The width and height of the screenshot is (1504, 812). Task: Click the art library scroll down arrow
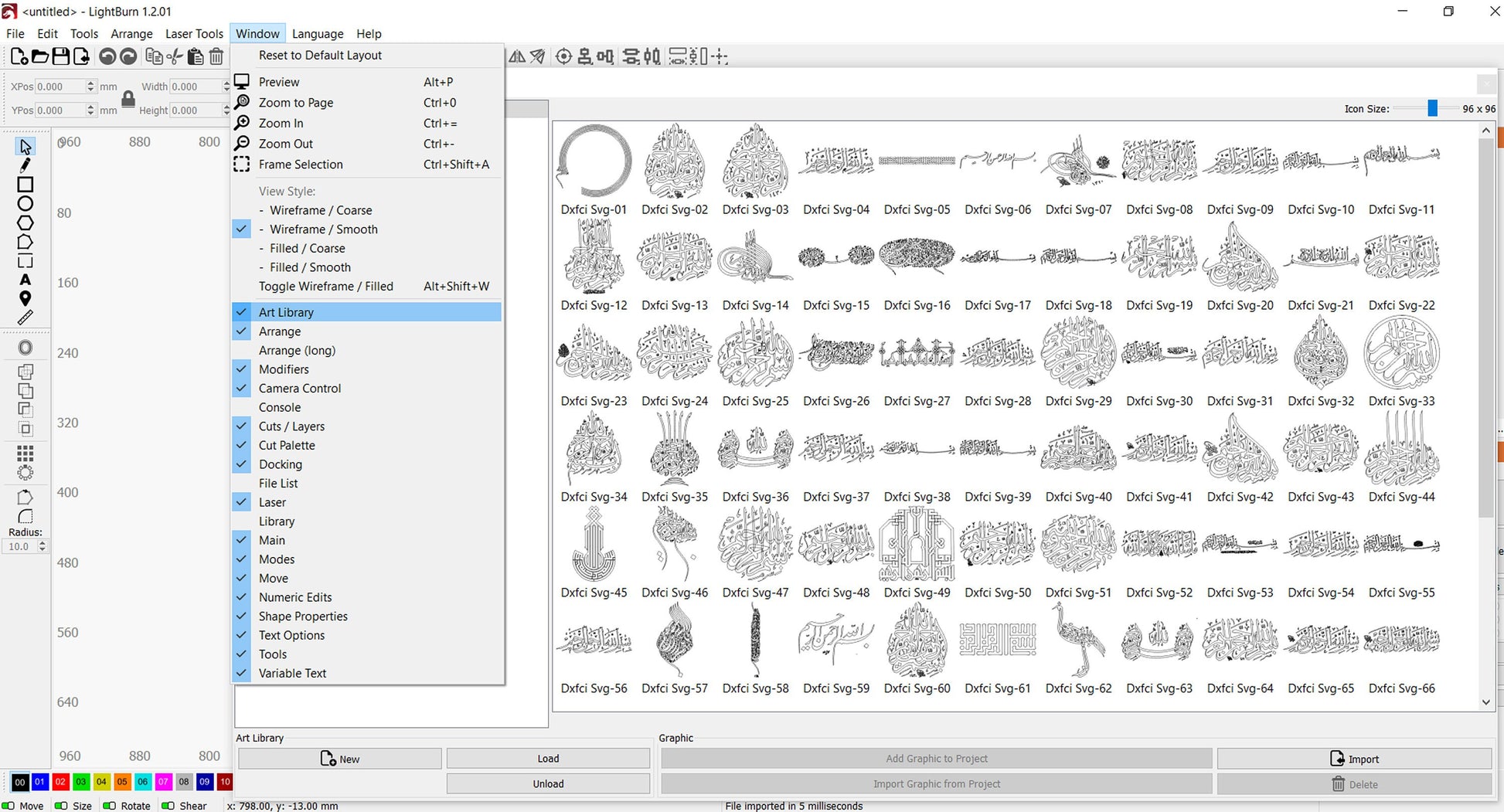[x=1486, y=702]
